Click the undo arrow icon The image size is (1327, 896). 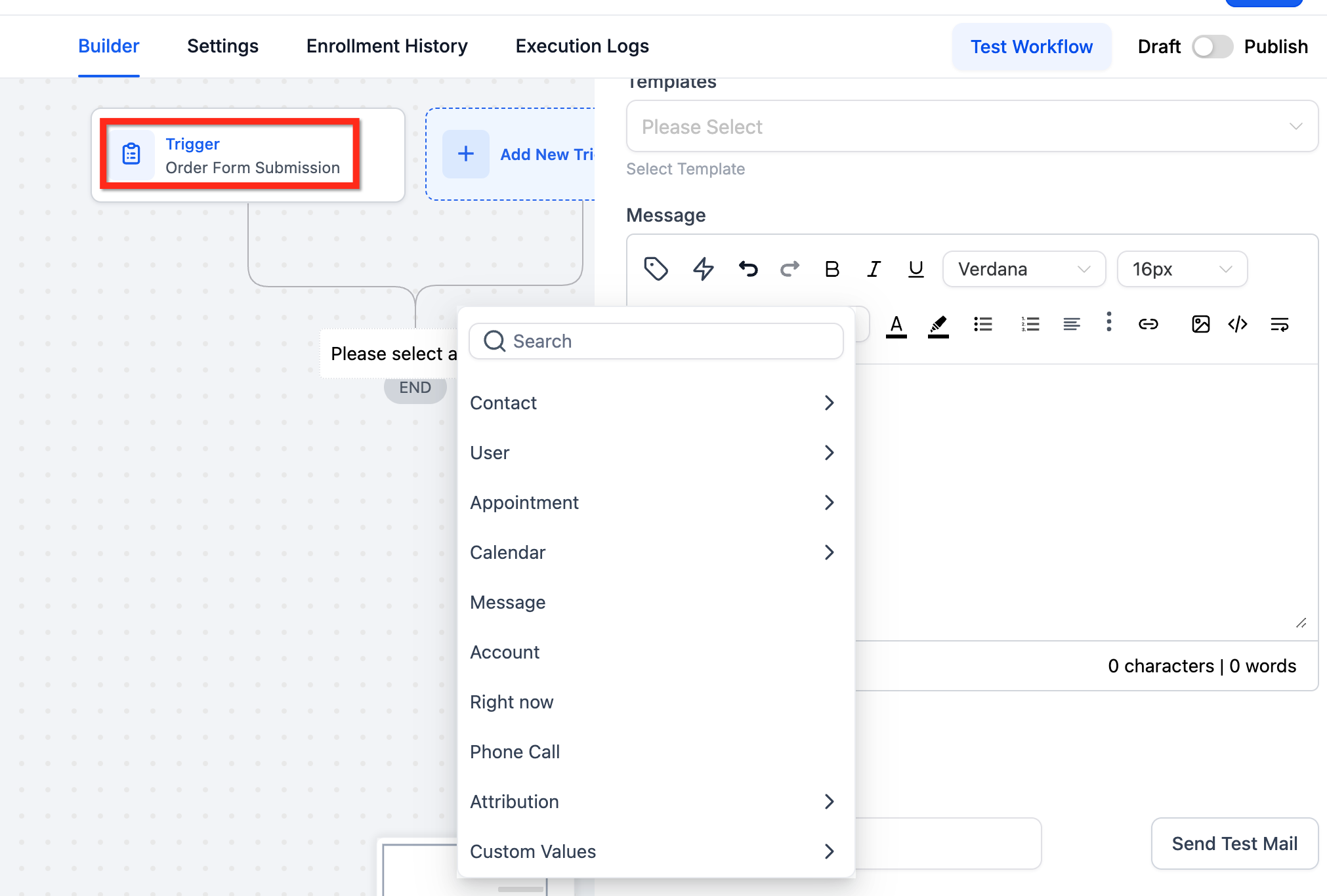point(748,269)
